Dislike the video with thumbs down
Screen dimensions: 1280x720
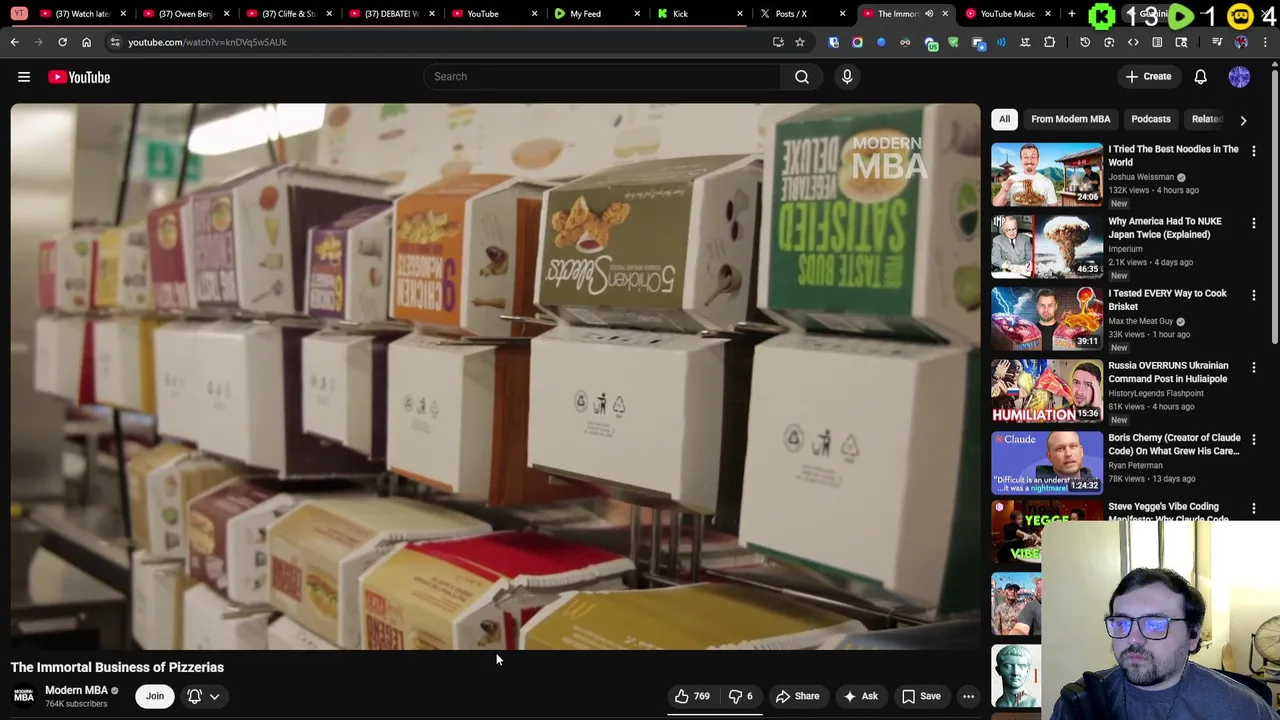pyautogui.click(x=741, y=696)
